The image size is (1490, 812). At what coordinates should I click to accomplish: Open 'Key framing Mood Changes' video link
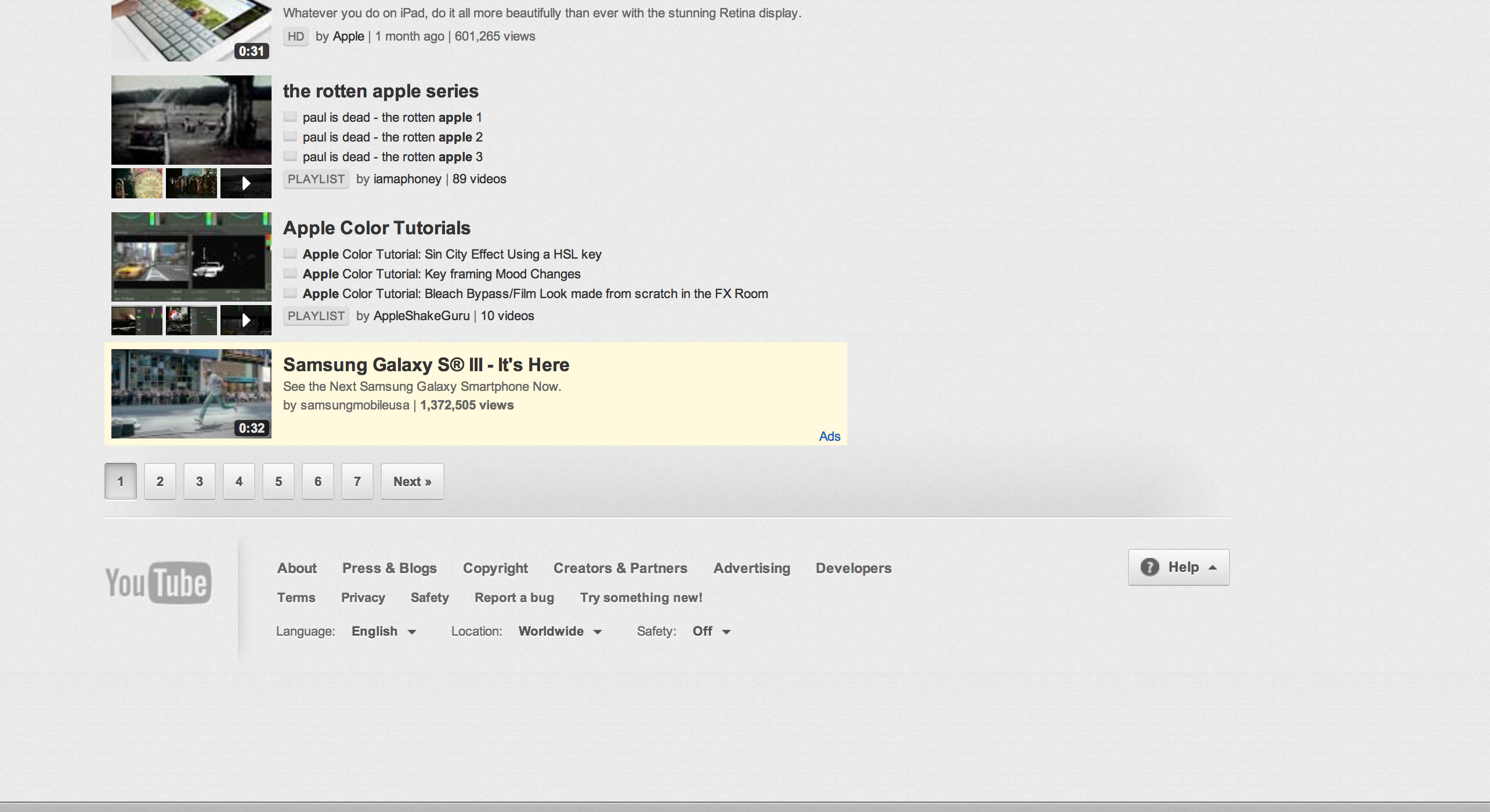pyautogui.click(x=442, y=274)
